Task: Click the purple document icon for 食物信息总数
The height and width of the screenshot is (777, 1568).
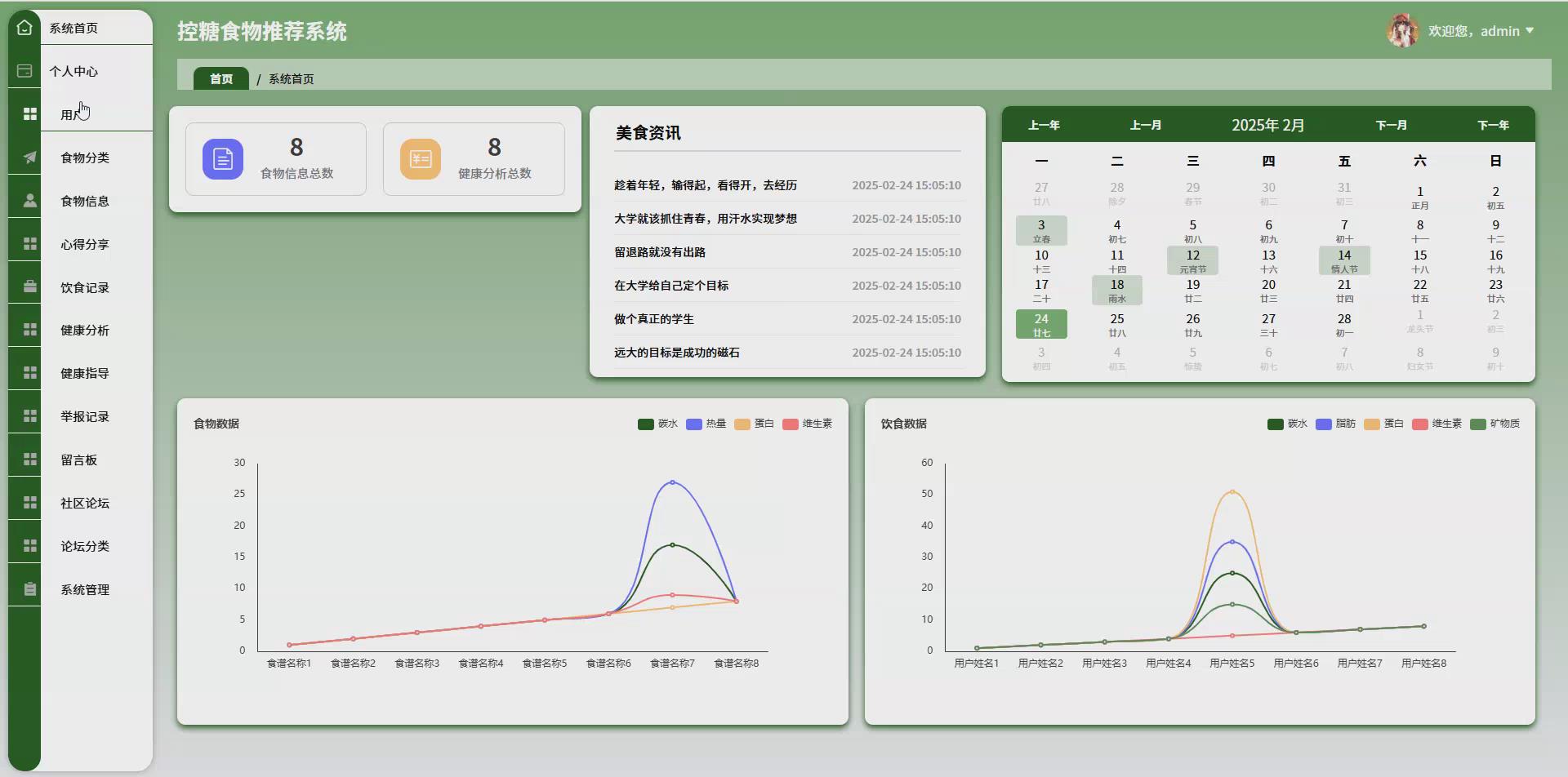Action: click(x=223, y=159)
